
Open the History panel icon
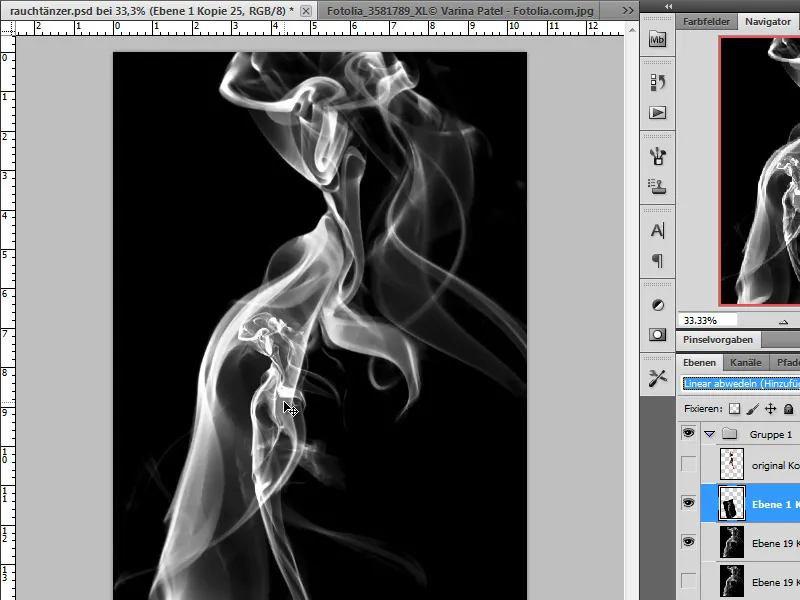point(657,82)
